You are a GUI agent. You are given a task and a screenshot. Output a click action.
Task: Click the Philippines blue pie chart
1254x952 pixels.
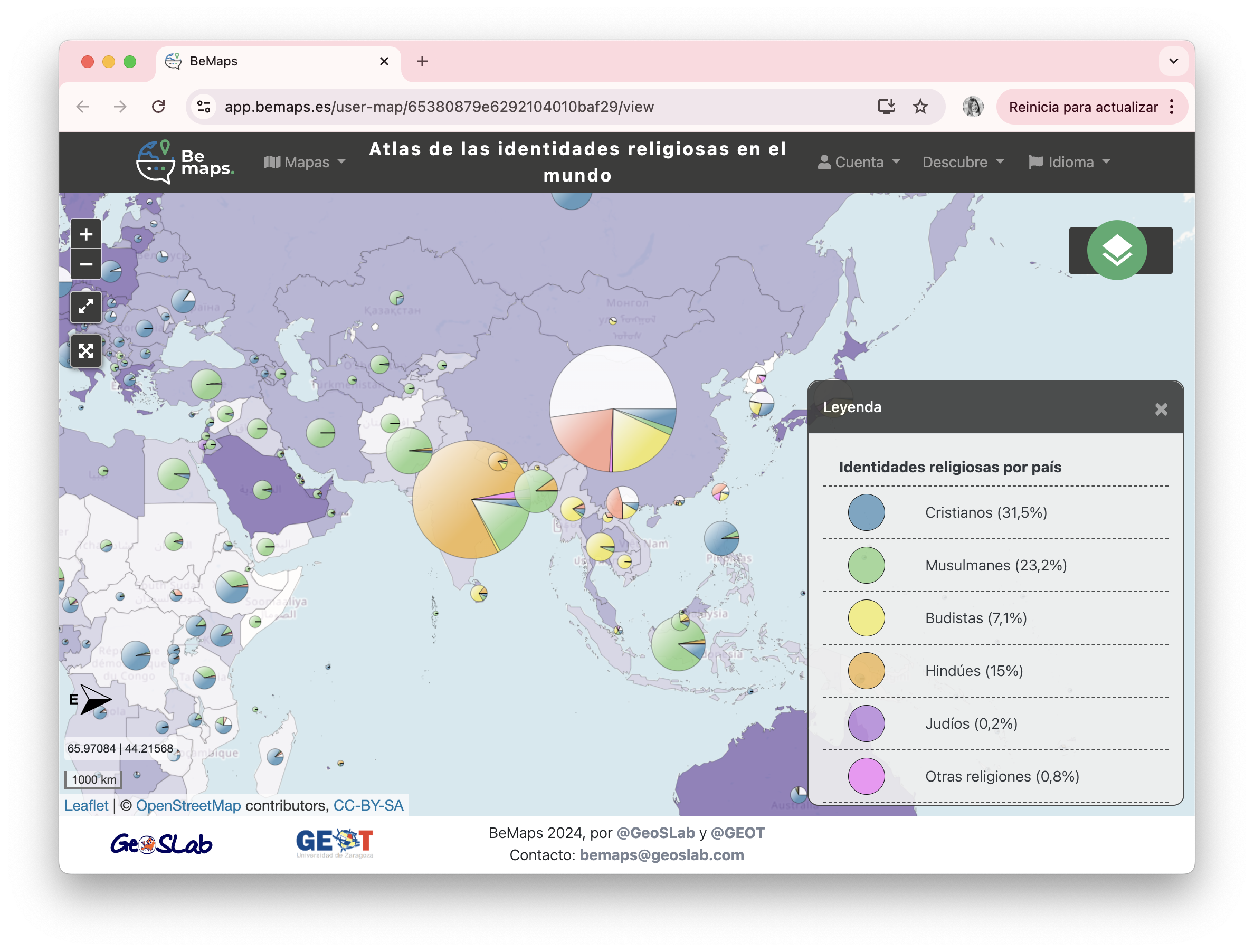[721, 538]
